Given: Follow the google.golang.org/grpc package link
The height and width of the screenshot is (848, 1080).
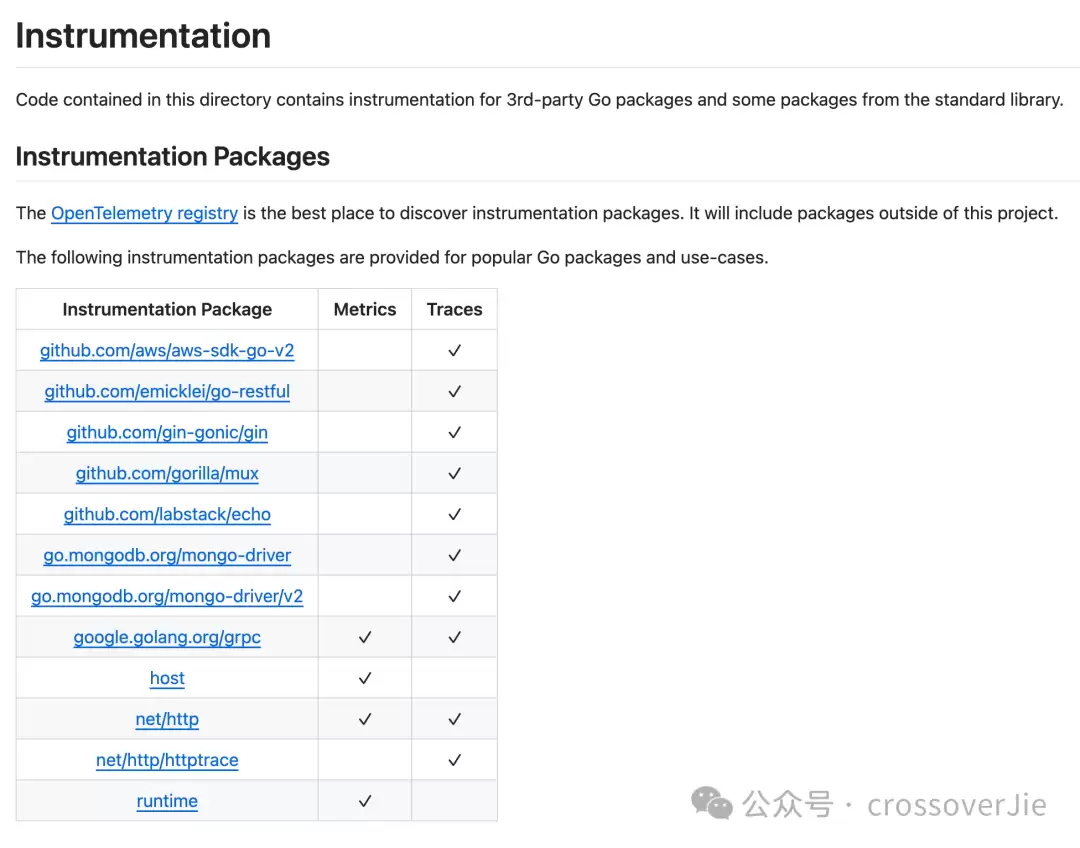Looking at the screenshot, I should (167, 638).
